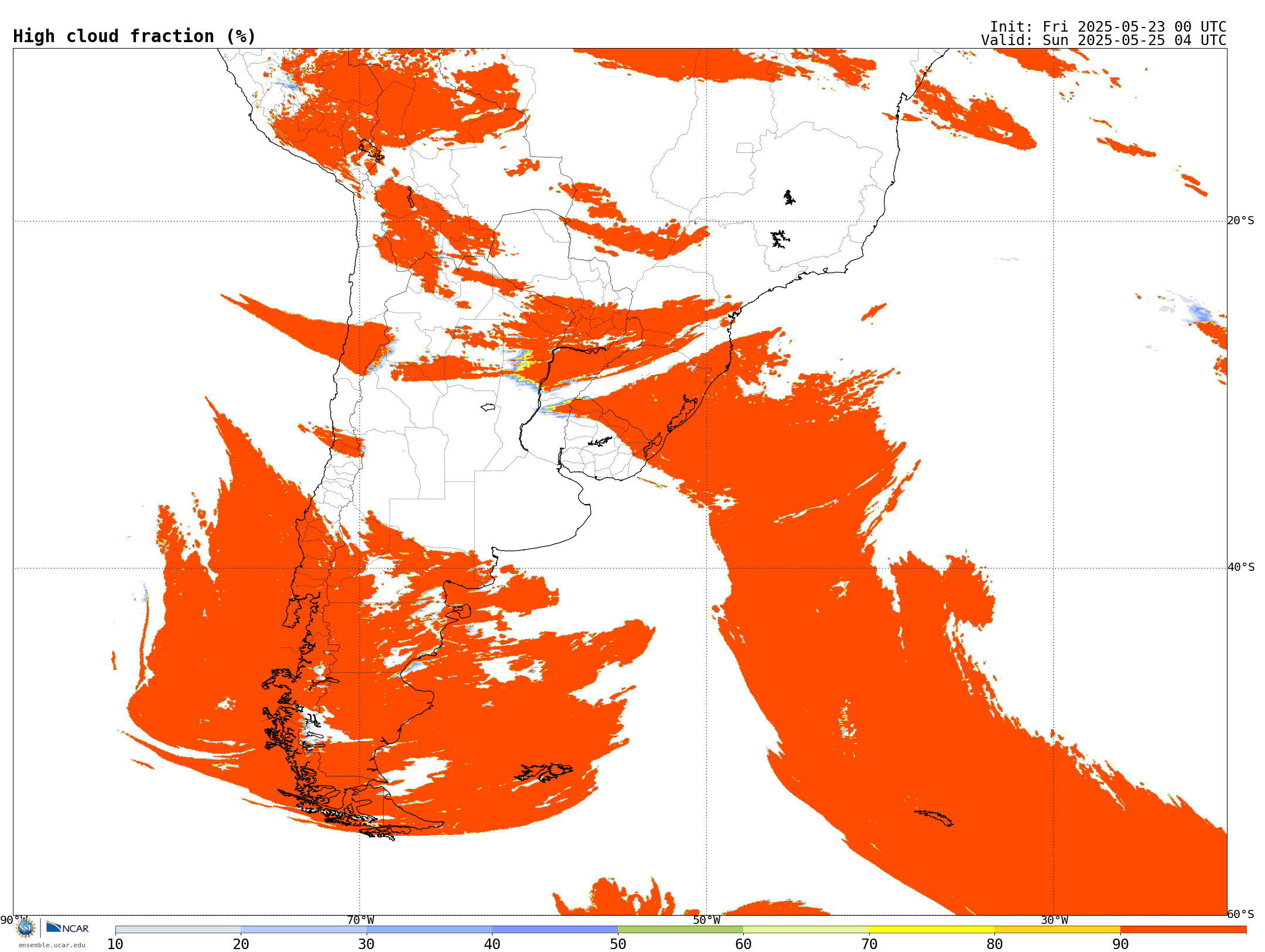The width and height of the screenshot is (1265, 952).
Task: Click the 60°S latitude label
Action: point(1240,914)
